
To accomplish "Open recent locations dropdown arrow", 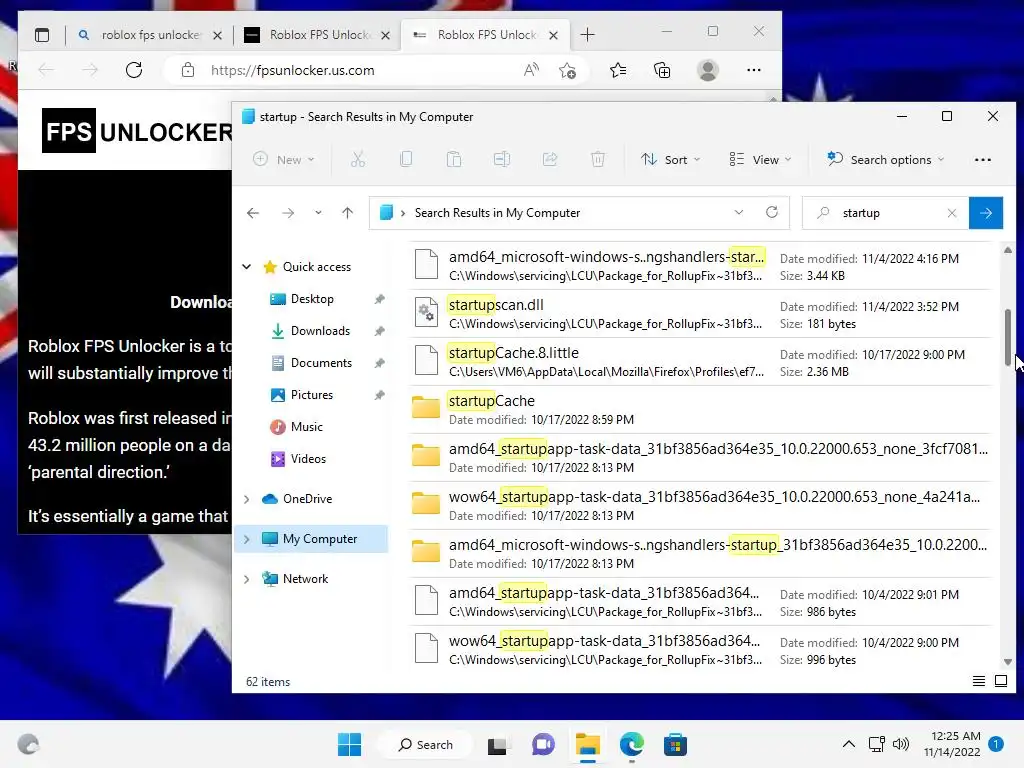I will tap(318, 213).
